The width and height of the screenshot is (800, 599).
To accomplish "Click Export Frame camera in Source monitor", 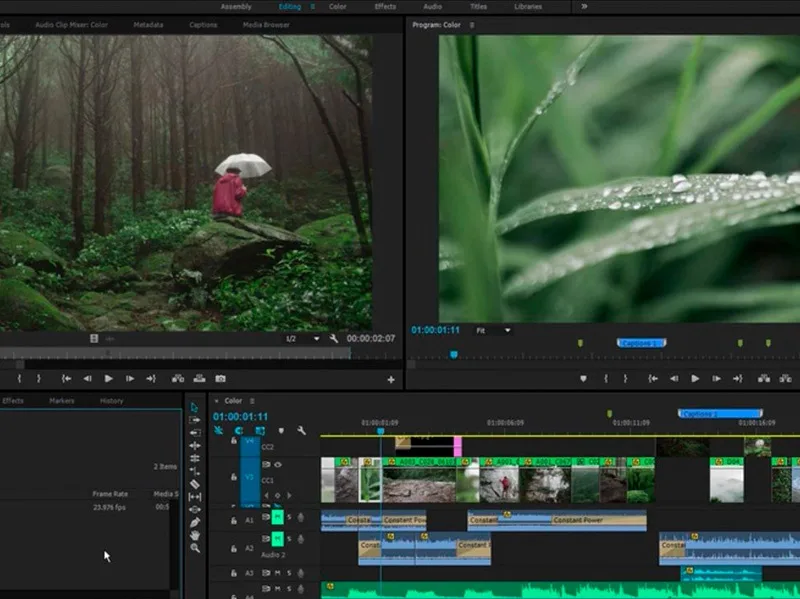I will point(221,379).
